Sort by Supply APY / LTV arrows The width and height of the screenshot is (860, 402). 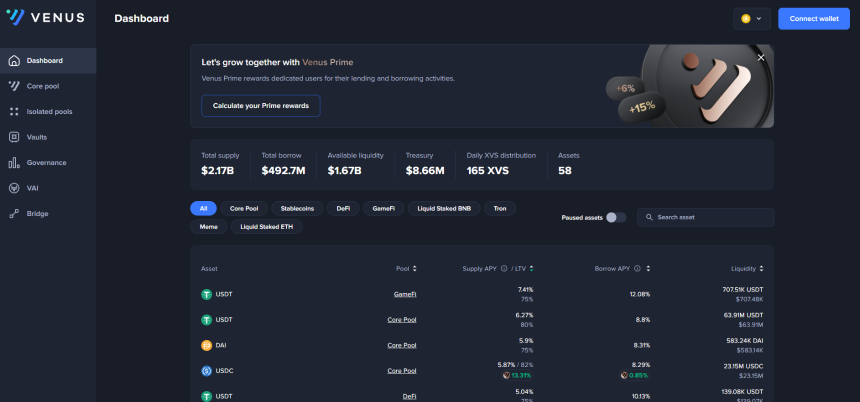(531, 269)
